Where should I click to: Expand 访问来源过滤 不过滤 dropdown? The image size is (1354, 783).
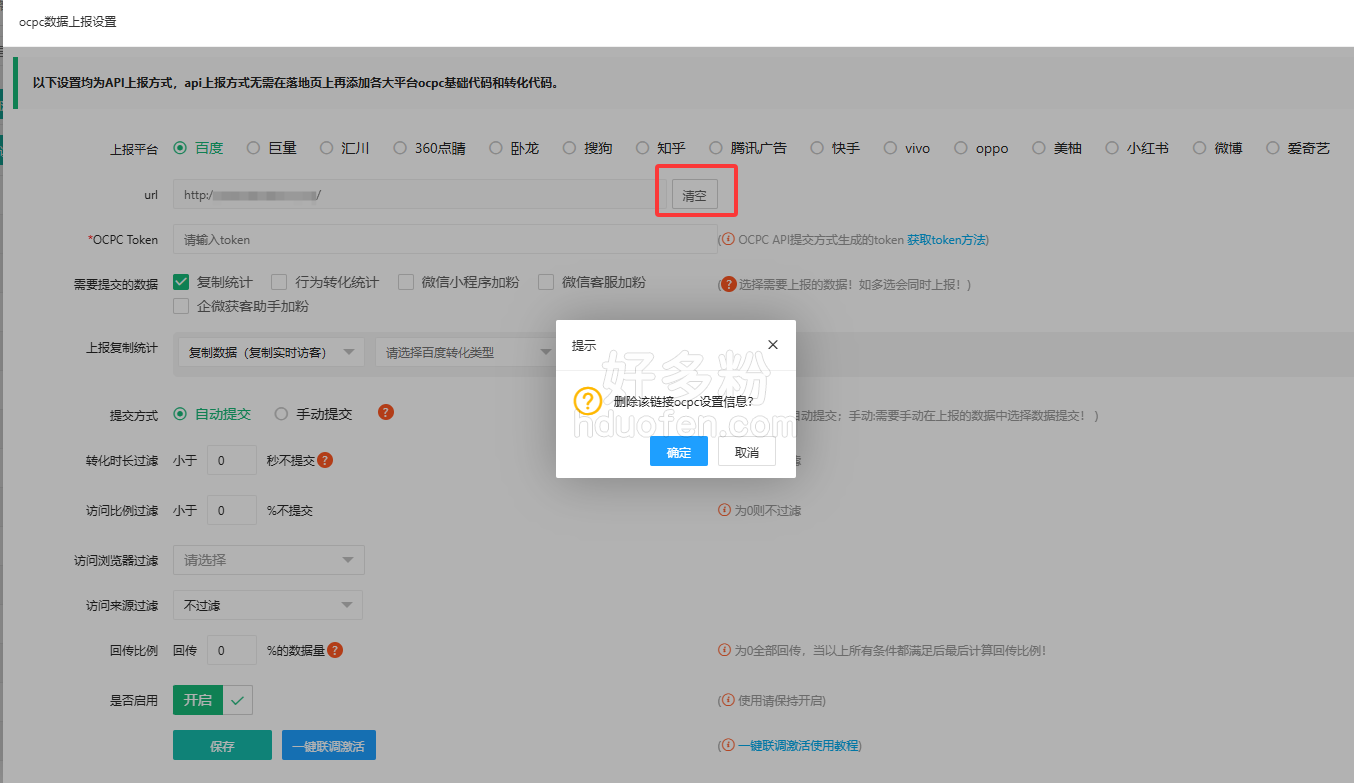pyautogui.click(x=267, y=605)
